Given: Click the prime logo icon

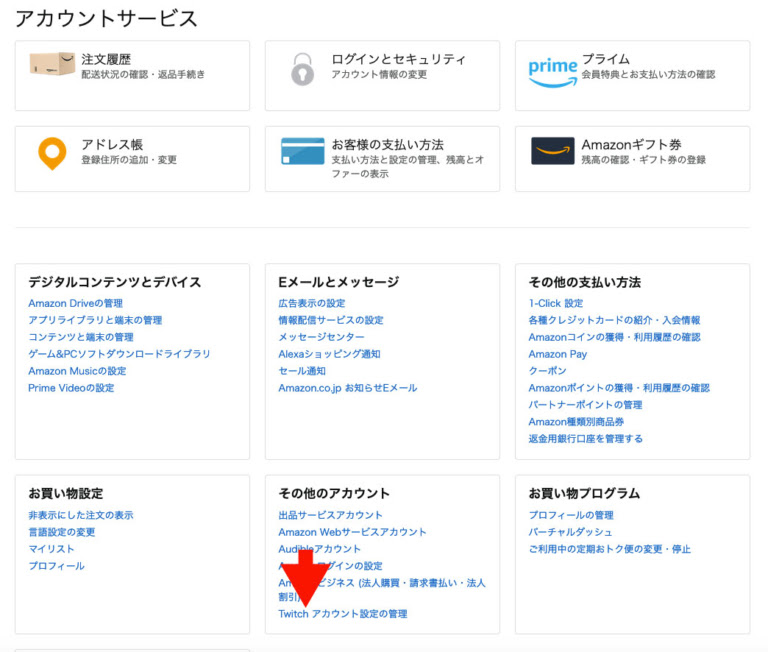Looking at the screenshot, I should [x=553, y=72].
